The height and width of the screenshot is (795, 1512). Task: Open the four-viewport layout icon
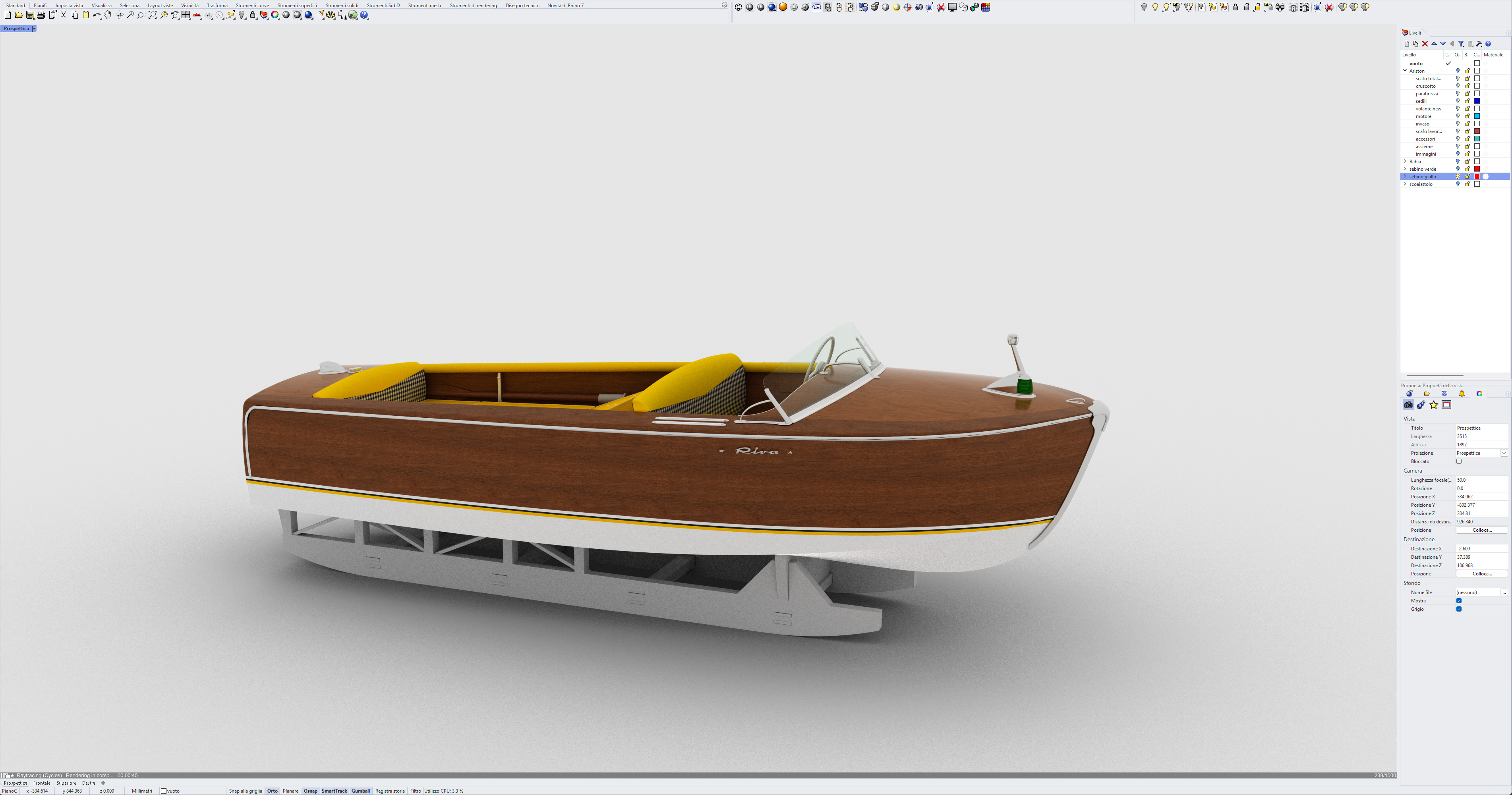(x=186, y=15)
